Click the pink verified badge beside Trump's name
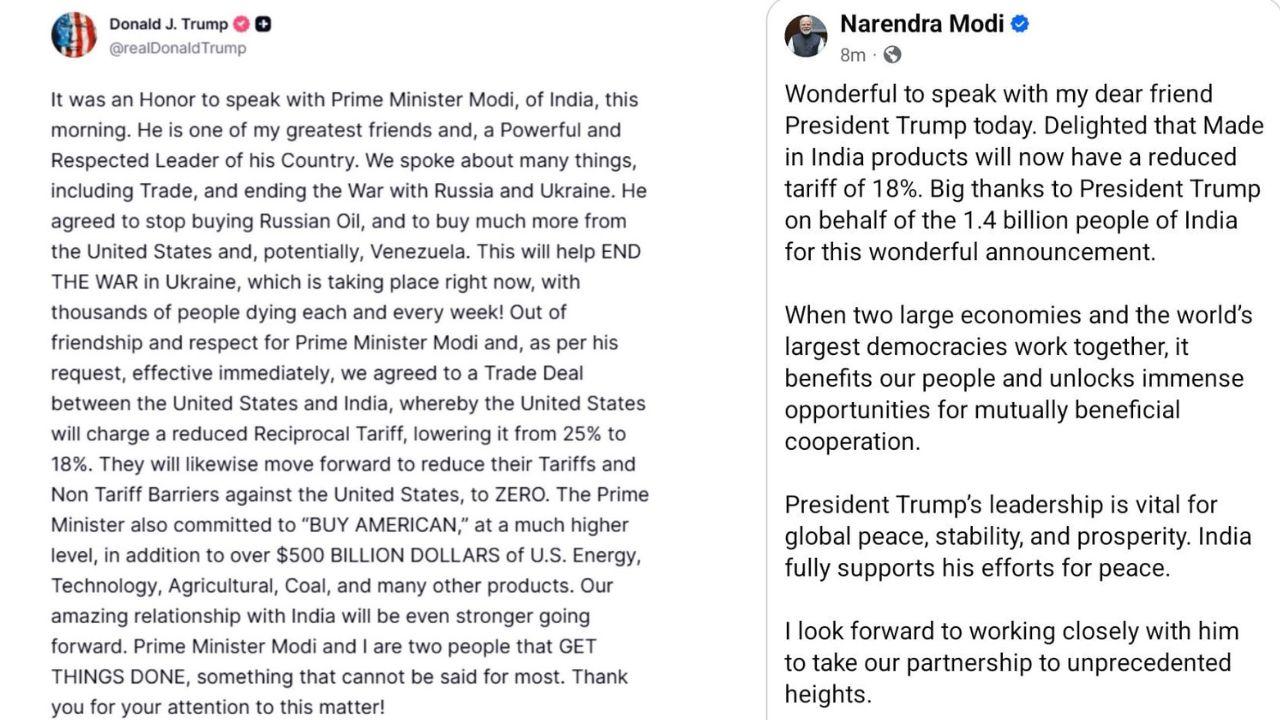The width and height of the screenshot is (1280, 720). 241,24
